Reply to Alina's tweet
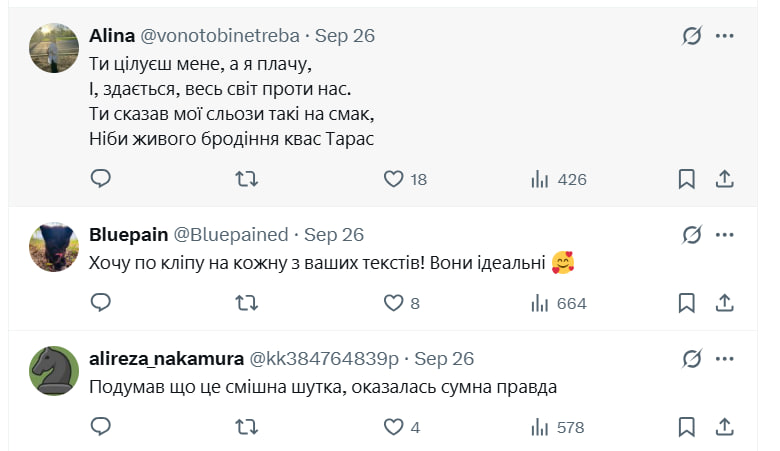Viewport: 780px width, 451px height. coord(101,179)
